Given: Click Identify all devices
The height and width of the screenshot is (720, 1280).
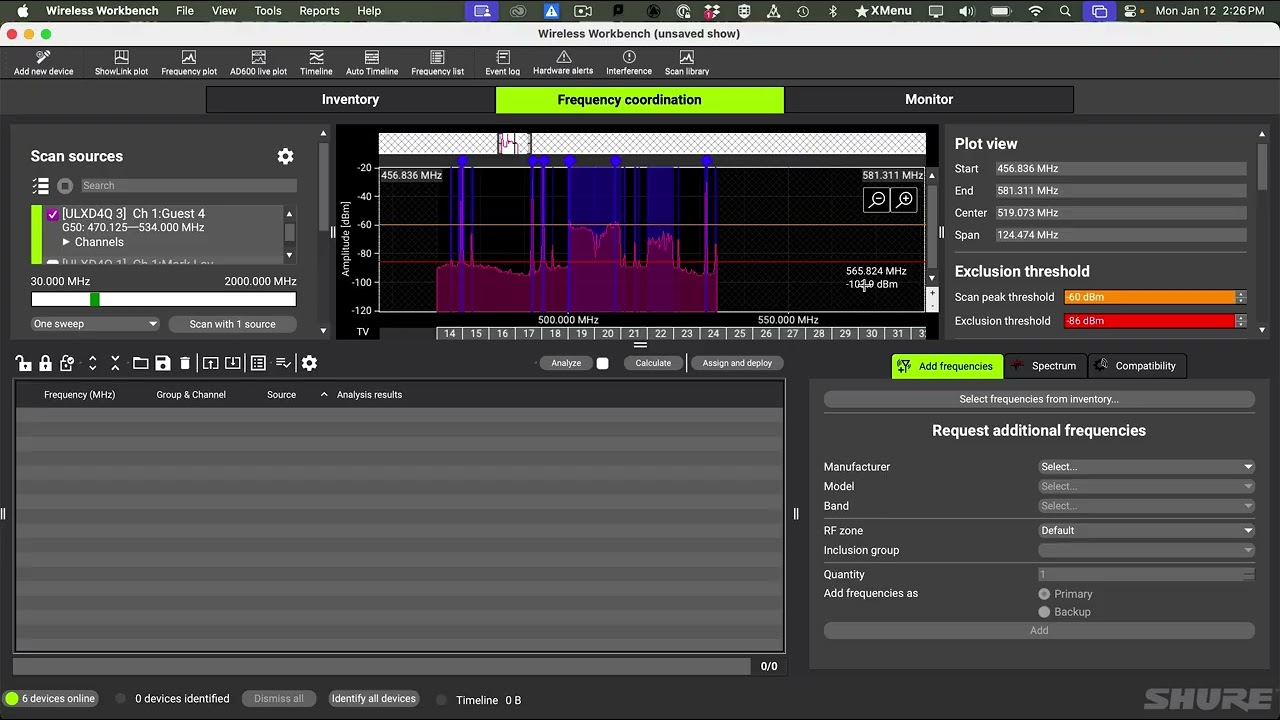Looking at the screenshot, I should point(374,698).
